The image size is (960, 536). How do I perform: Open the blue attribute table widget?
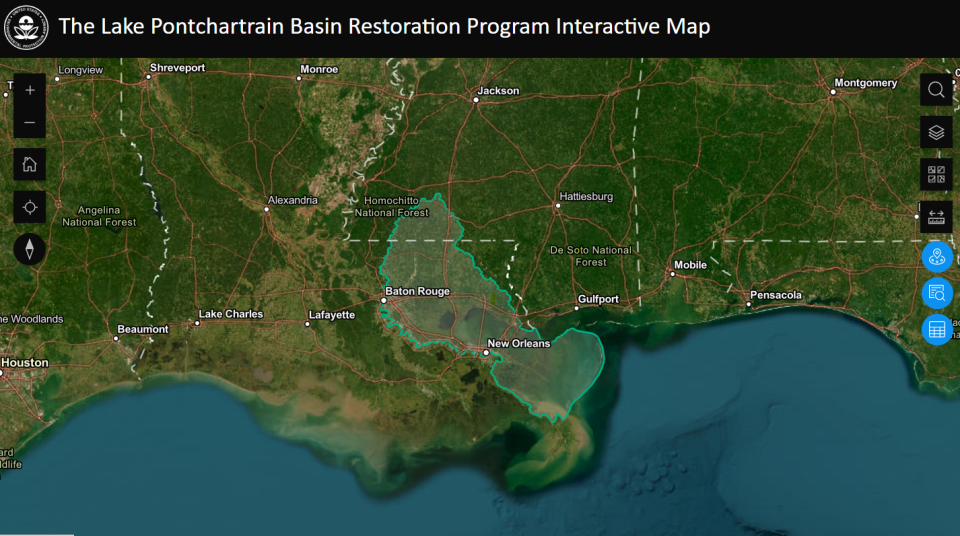pyautogui.click(x=937, y=329)
